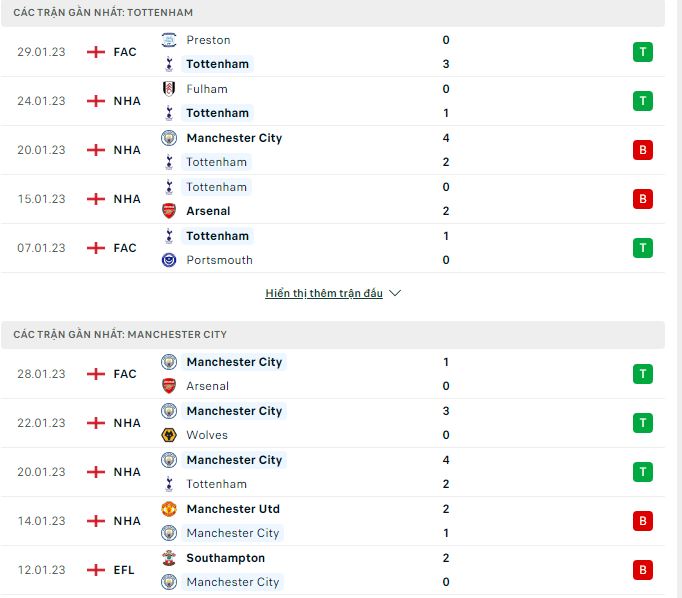Open the Fulham team name link
The image size is (682, 598).
pos(207,89)
